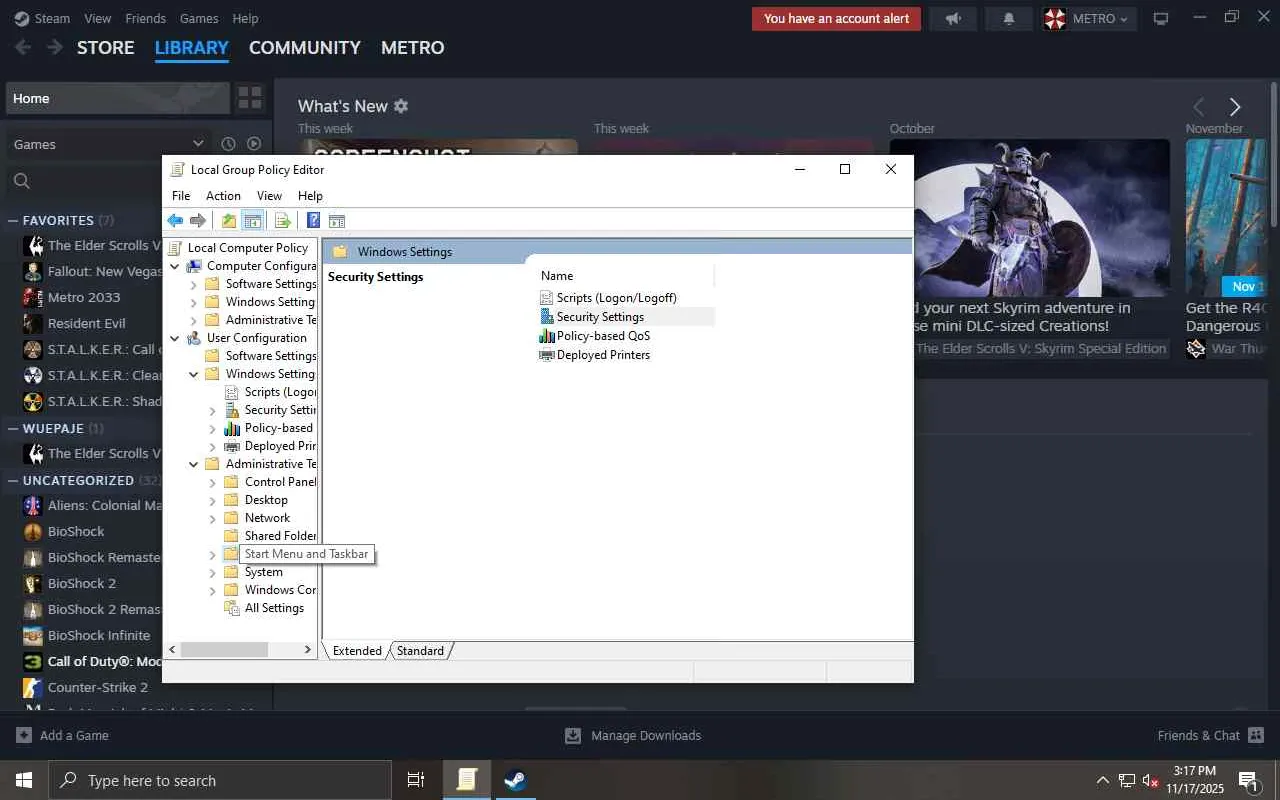Screen dimensions: 1280x800
Task: Expand the Control Panel tree folder
Action: (x=212, y=482)
